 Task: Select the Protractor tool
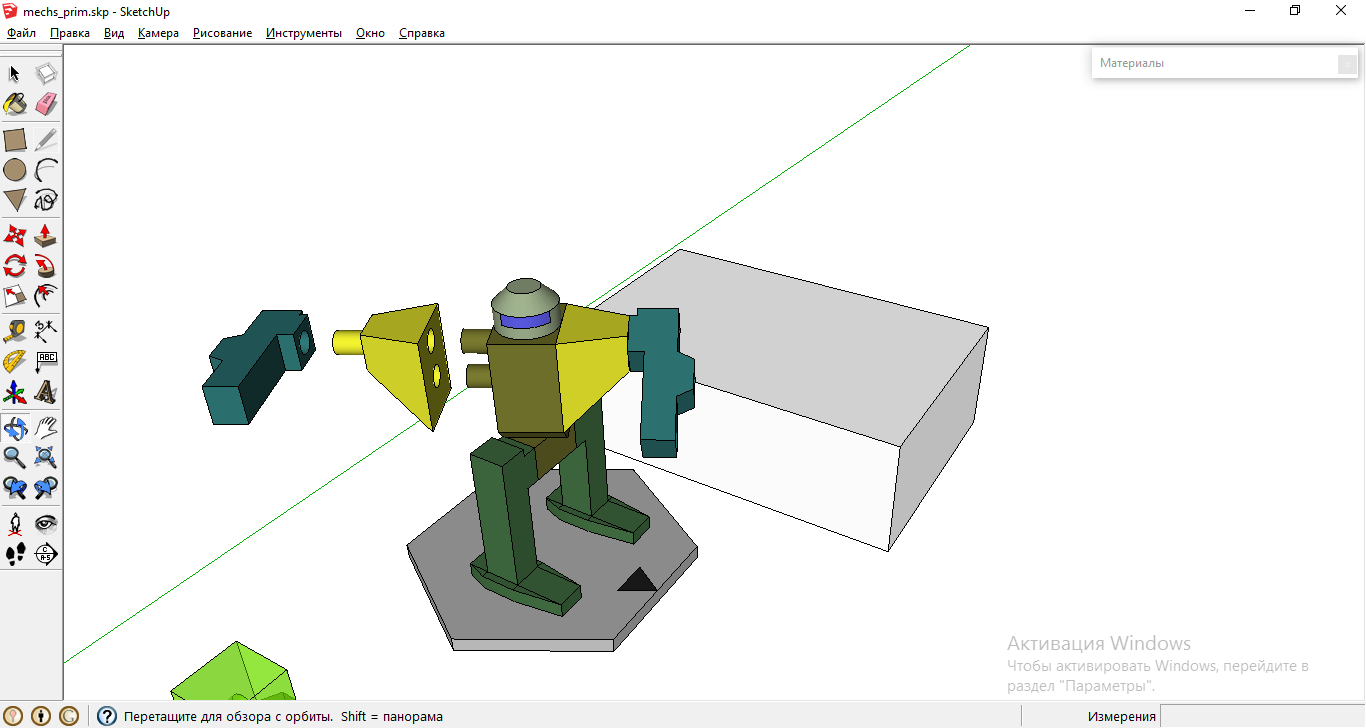[x=15, y=360]
